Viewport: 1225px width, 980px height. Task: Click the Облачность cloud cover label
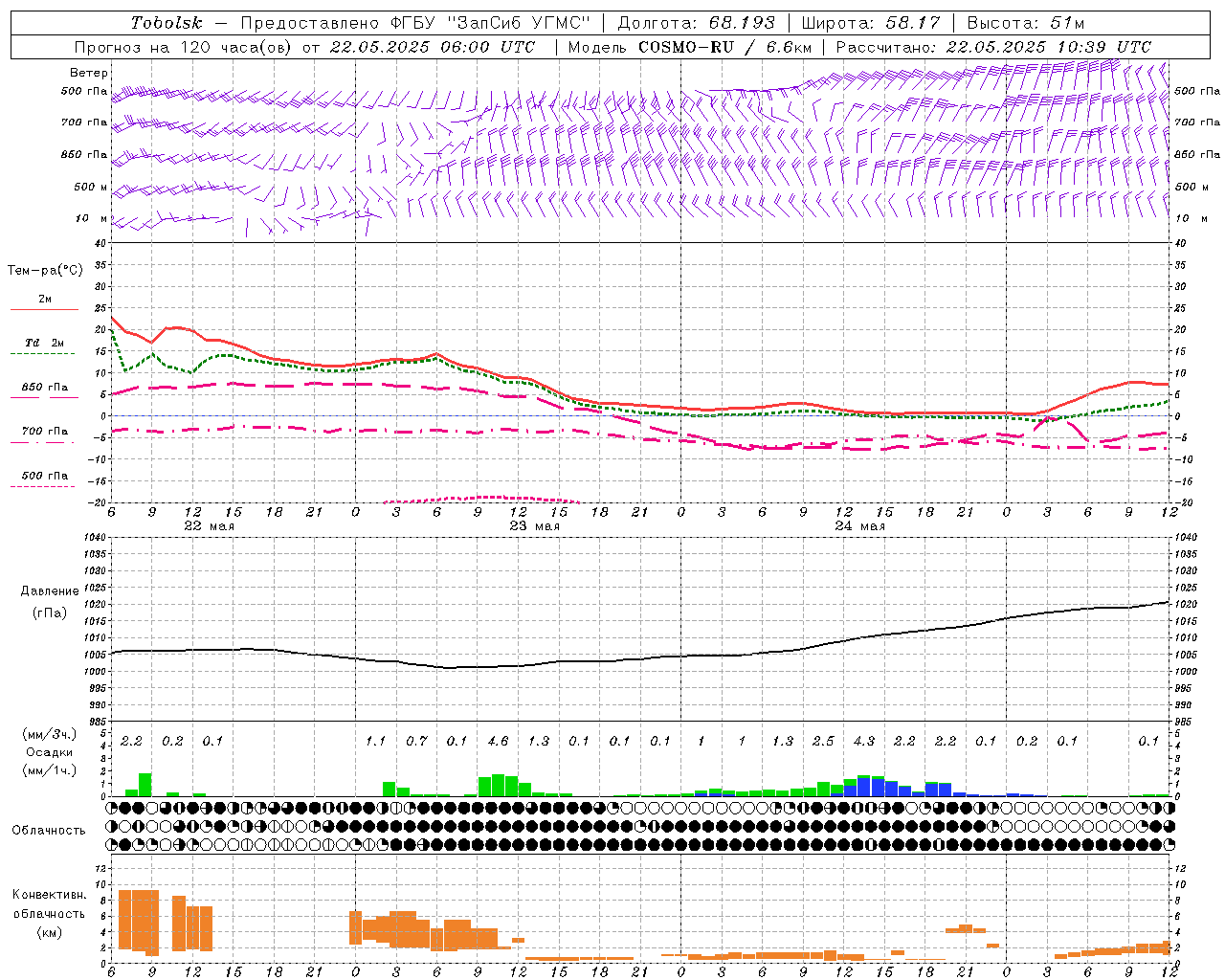(x=49, y=831)
